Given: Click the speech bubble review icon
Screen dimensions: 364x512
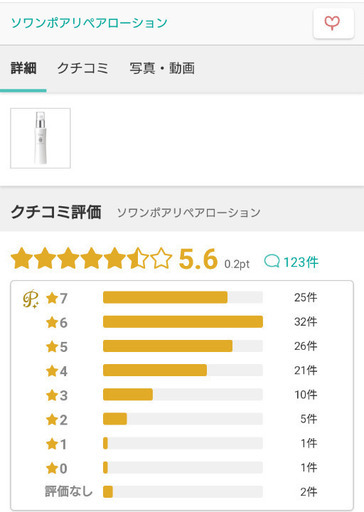Looking at the screenshot, I should tap(272, 261).
